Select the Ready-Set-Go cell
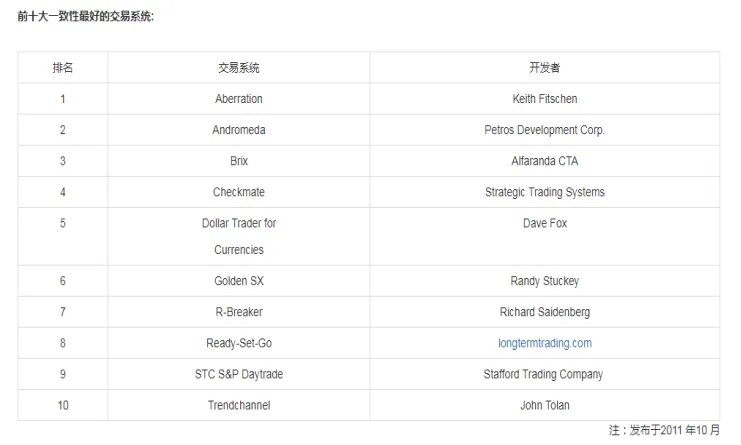Viewport: 741px width, 445px height. click(239, 343)
